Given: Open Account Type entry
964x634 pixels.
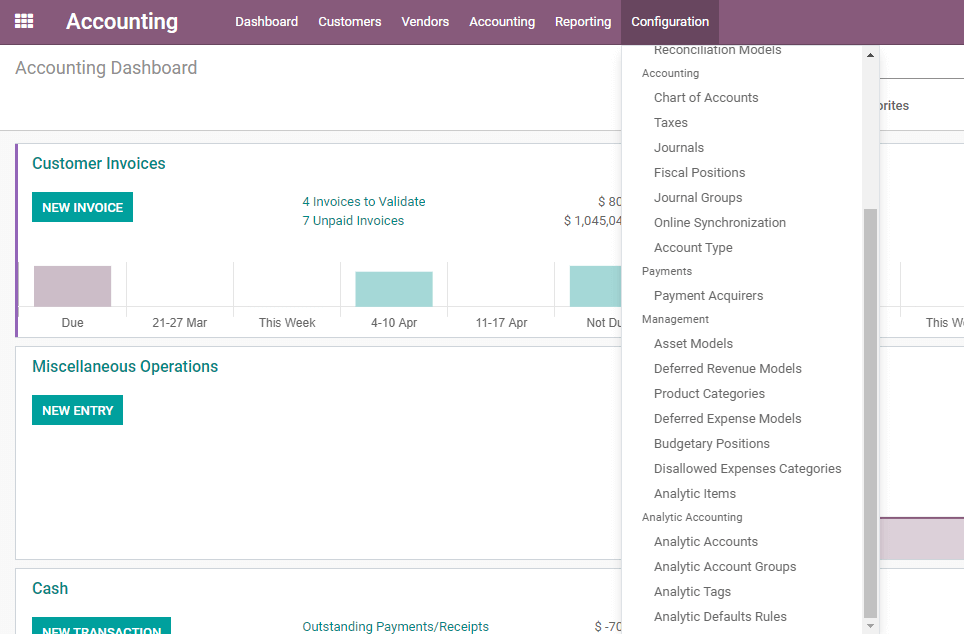Looking at the screenshot, I should pos(693,248).
